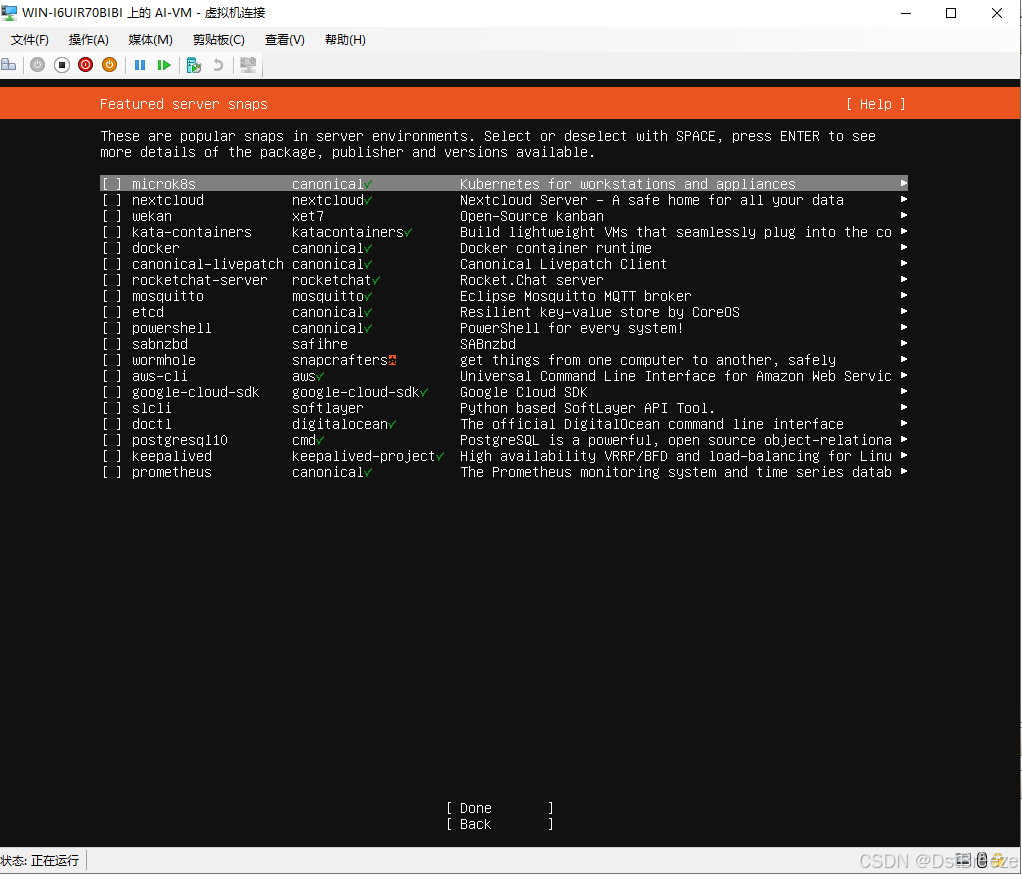Click the "Rocket.Chat server" description

(531, 280)
